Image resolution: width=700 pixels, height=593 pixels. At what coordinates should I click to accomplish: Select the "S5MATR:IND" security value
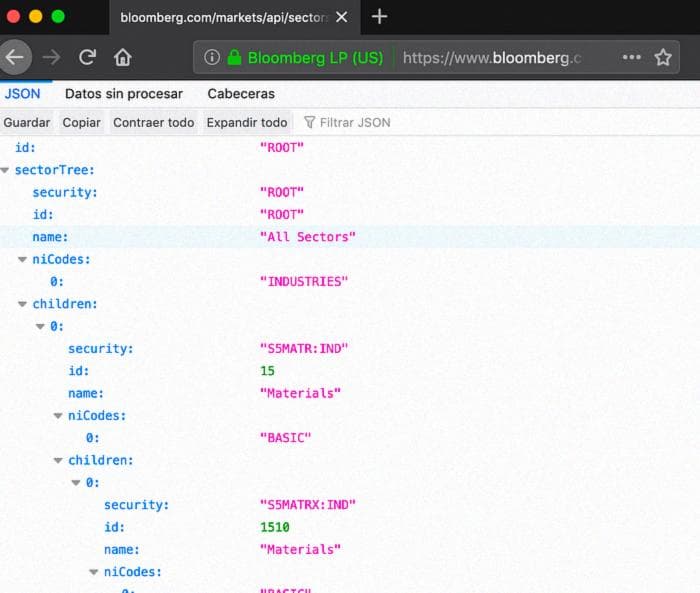[304, 348]
